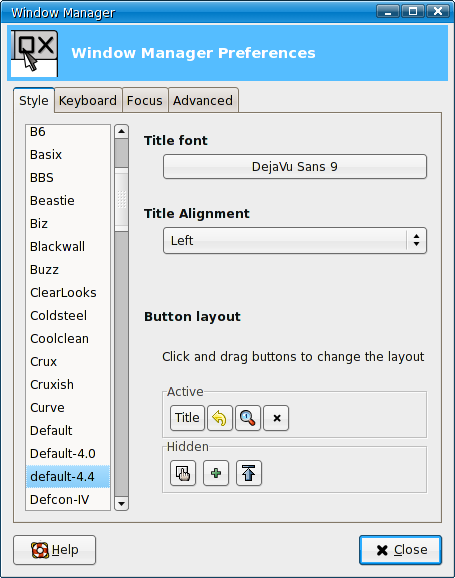
Task: Click the Help button
Action: point(55,550)
